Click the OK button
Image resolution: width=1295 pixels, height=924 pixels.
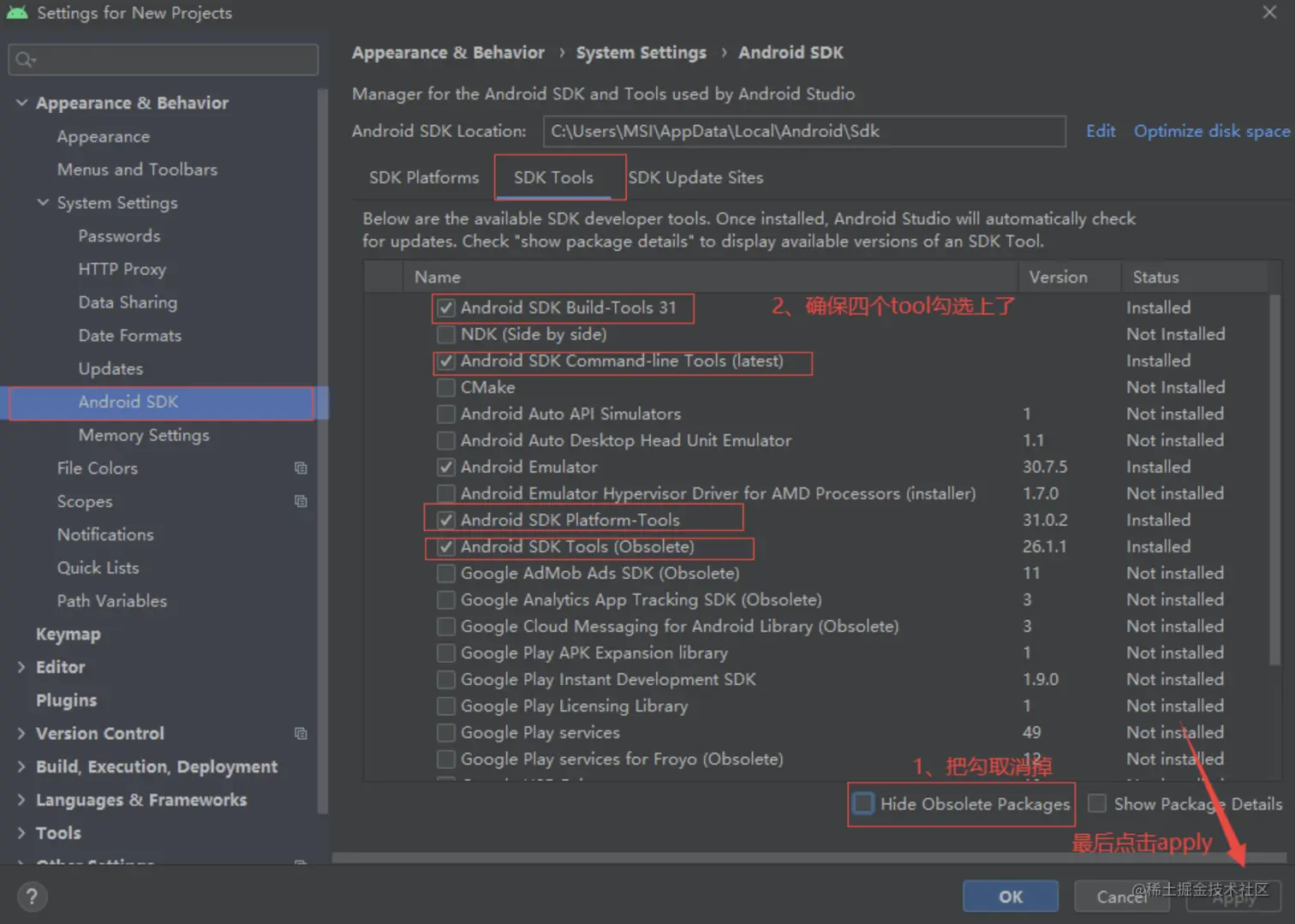[1011, 897]
